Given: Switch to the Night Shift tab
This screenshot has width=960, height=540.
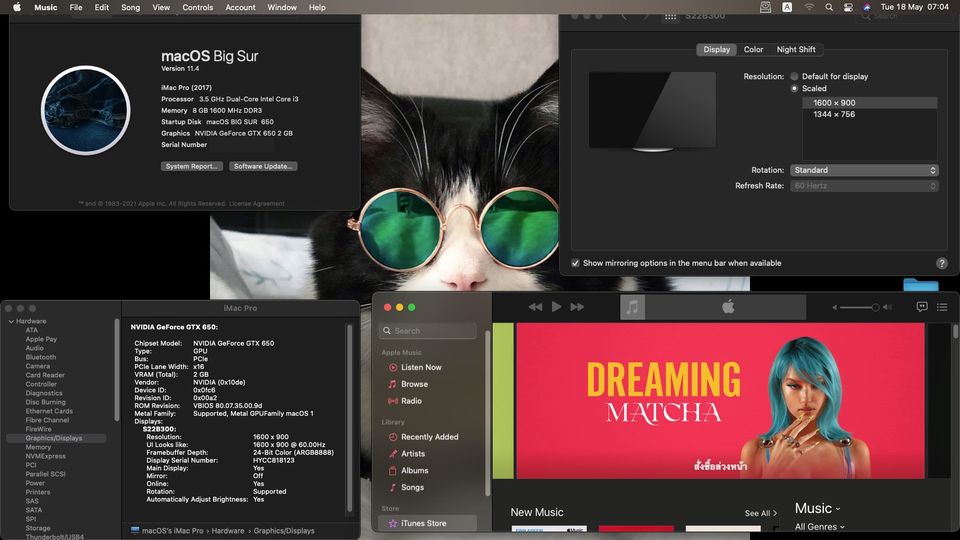Looking at the screenshot, I should [x=796, y=50].
